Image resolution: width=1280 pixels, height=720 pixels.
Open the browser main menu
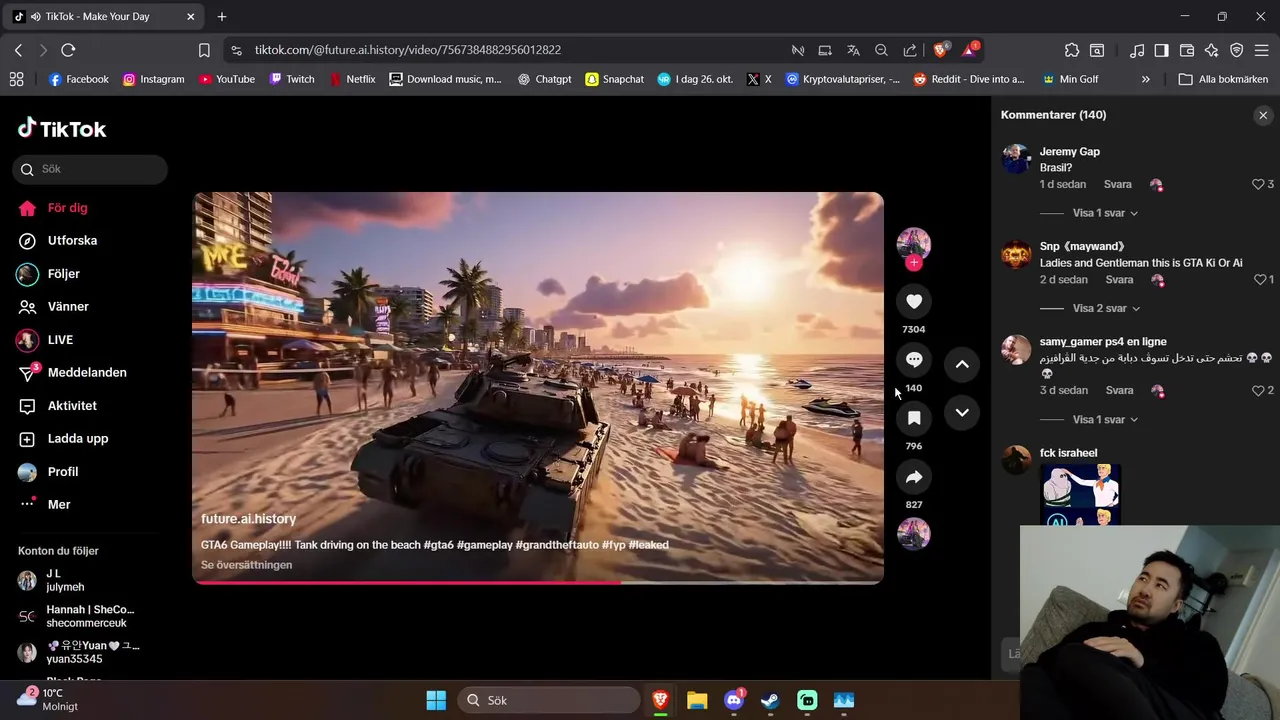[x=1261, y=50]
